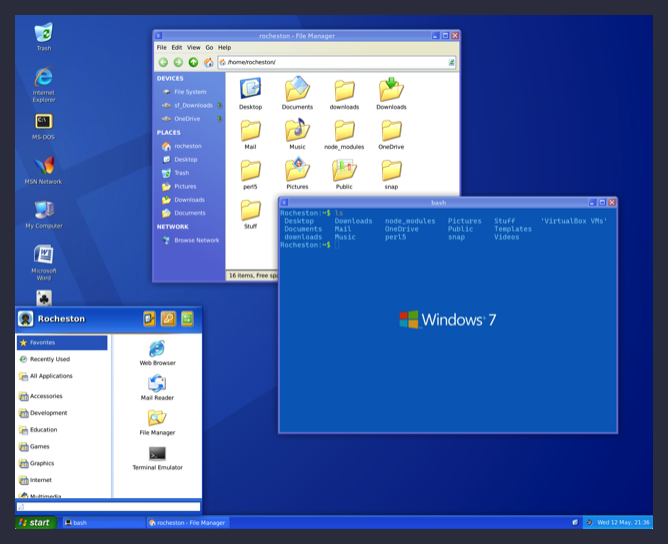
Task: Select All Applications in start menu
Action: 62,376
